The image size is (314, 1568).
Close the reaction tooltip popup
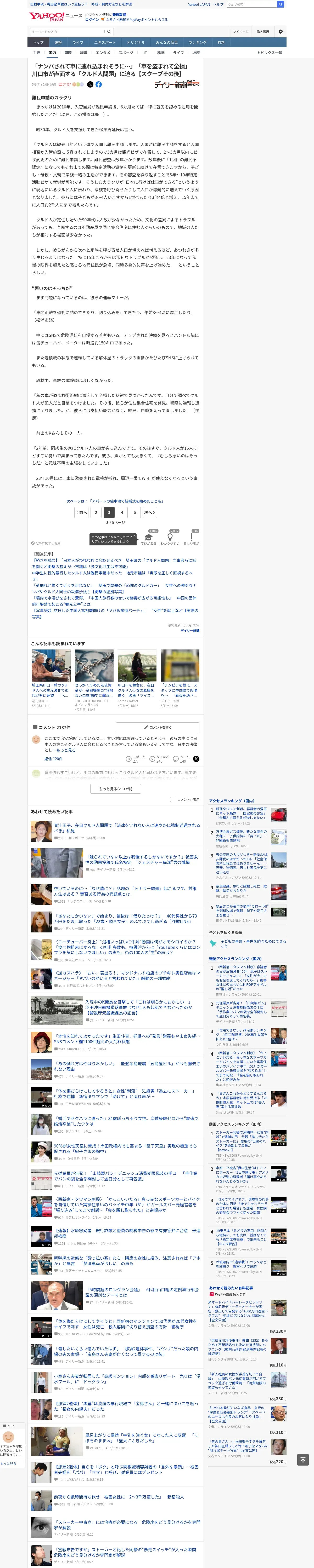click(x=135, y=536)
